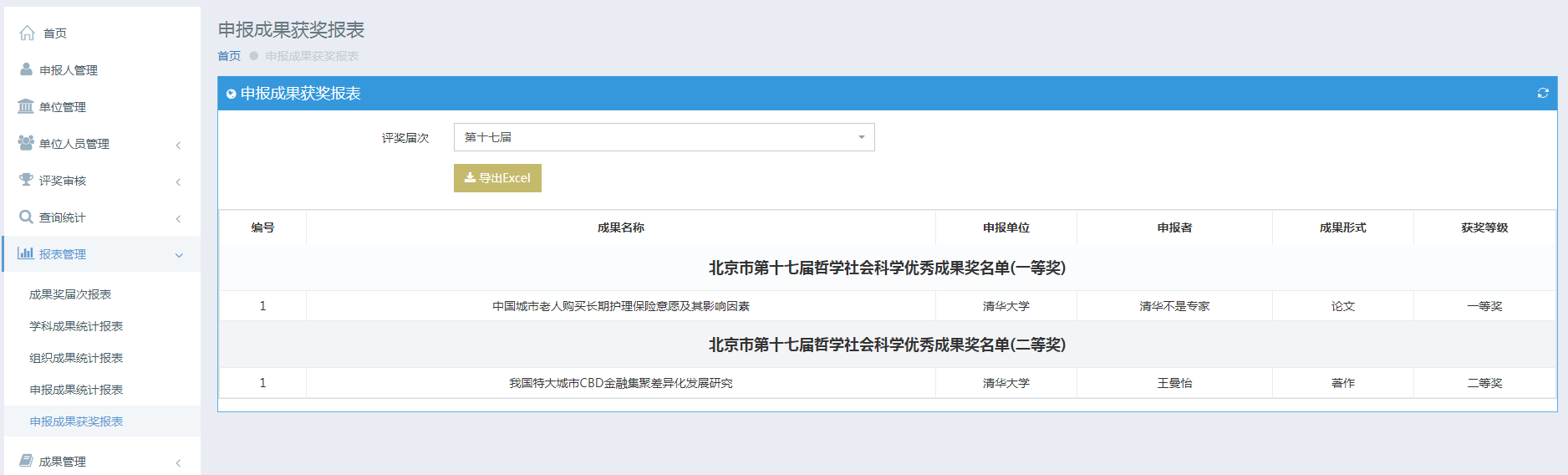
Task: Click the 著作 result type cell
Action: [1343, 383]
